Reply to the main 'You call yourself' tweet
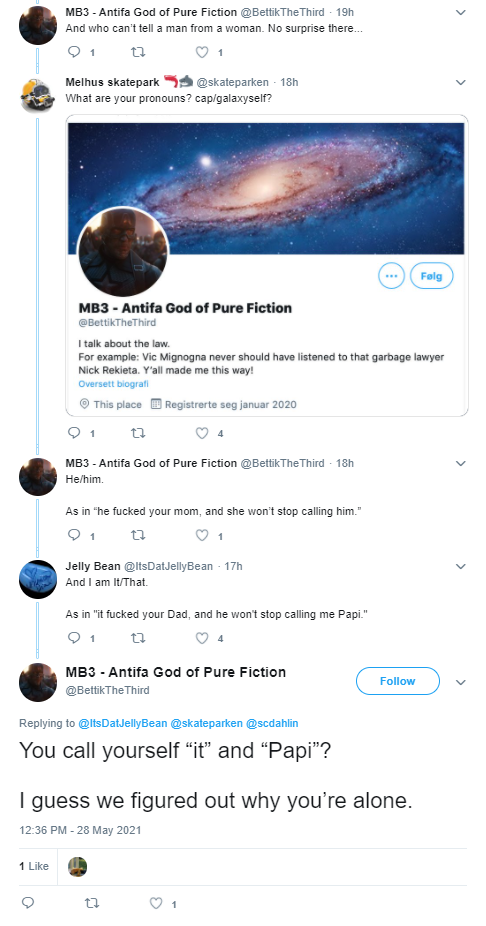486x926 pixels. point(28,903)
